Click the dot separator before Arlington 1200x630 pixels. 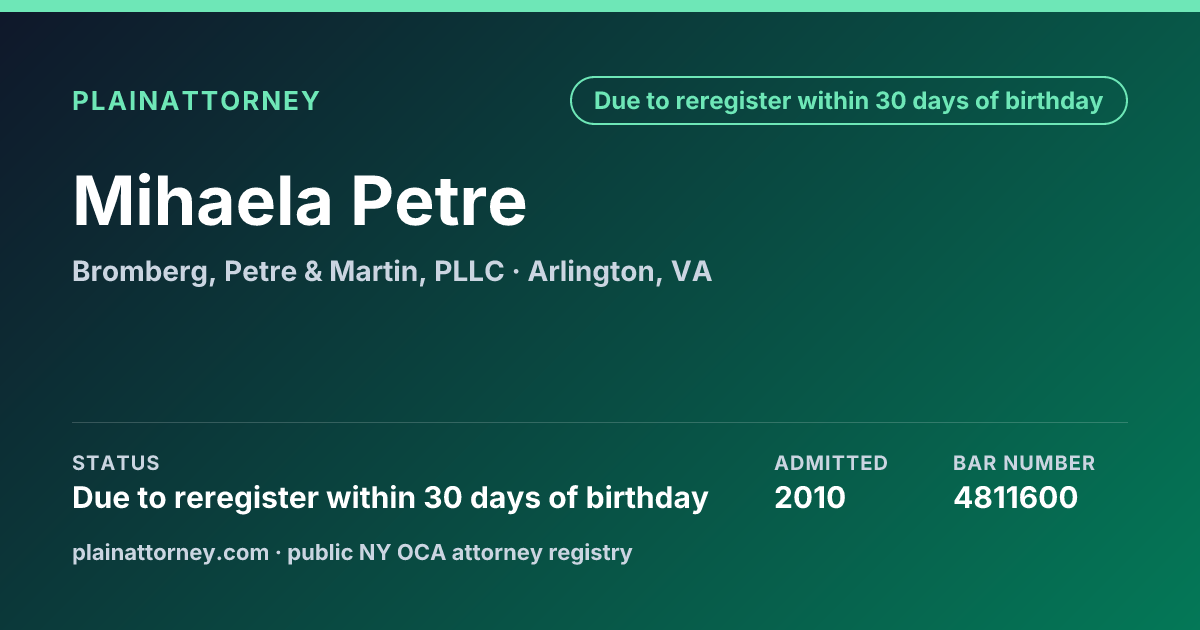point(516,272)
